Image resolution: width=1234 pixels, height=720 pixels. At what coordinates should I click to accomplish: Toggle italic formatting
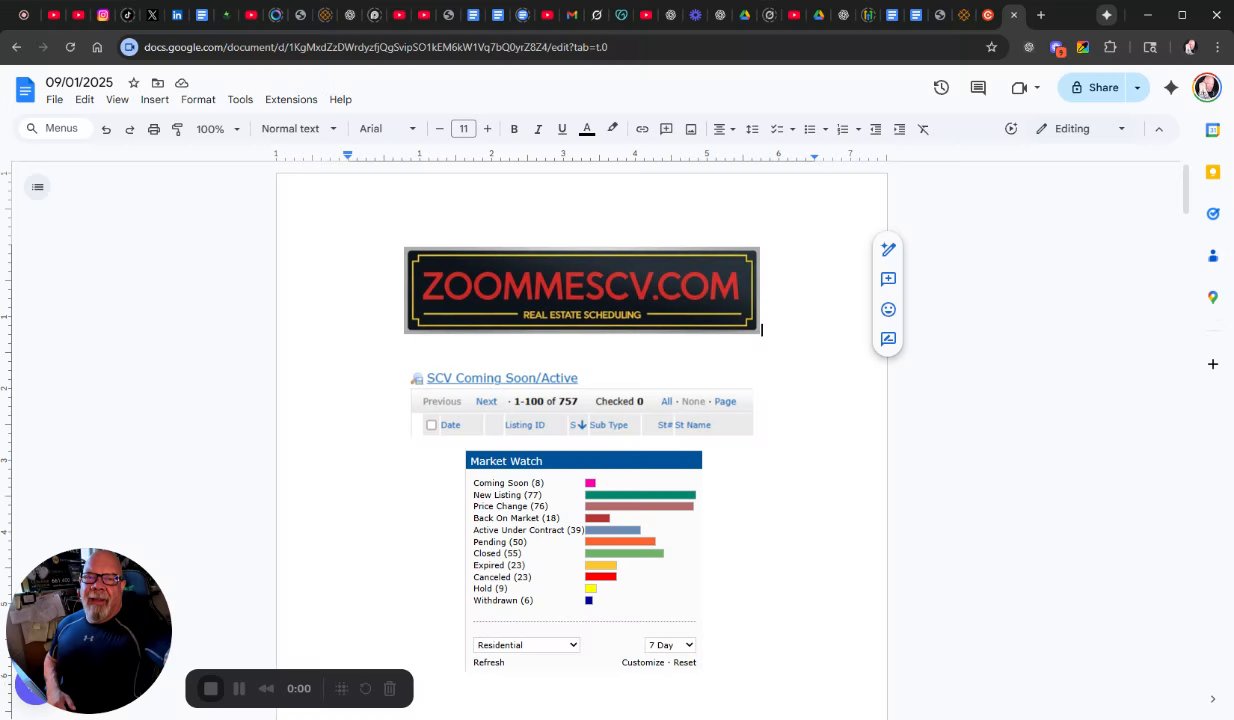[538, 129]
